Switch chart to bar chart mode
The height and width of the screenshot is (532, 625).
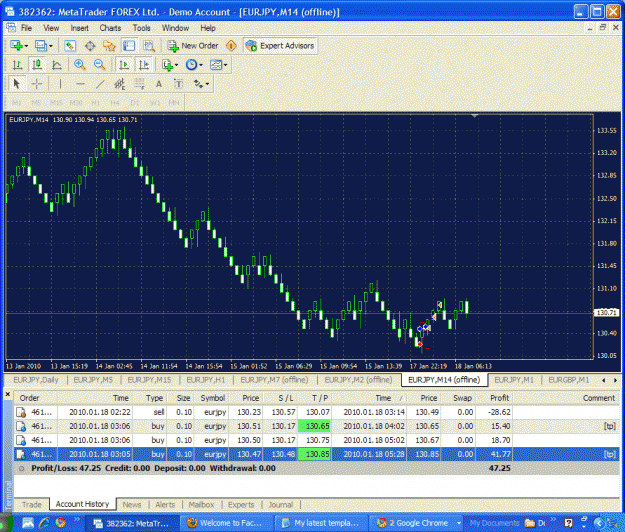point(17,65)
